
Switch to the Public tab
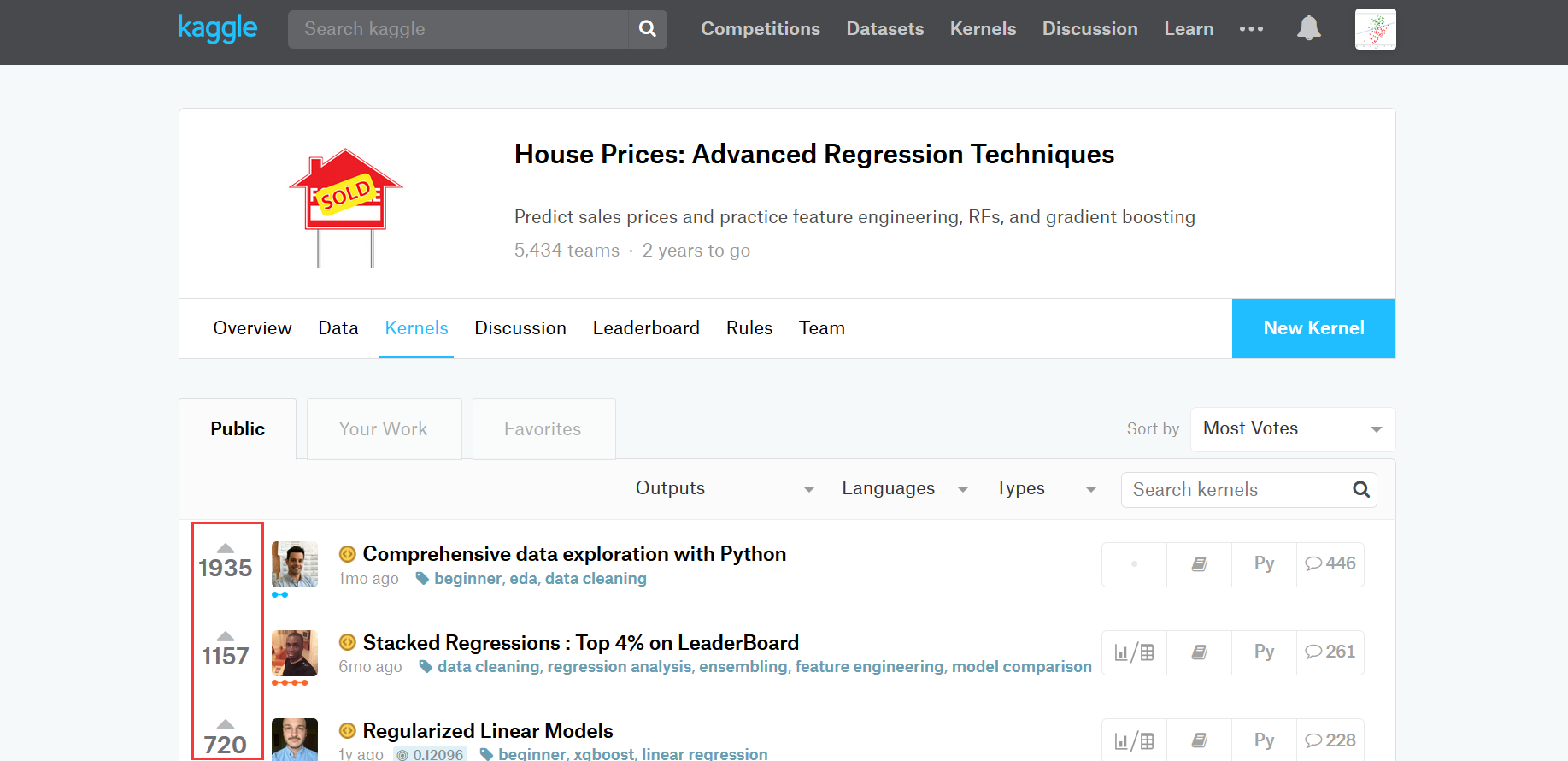(238, 428)
